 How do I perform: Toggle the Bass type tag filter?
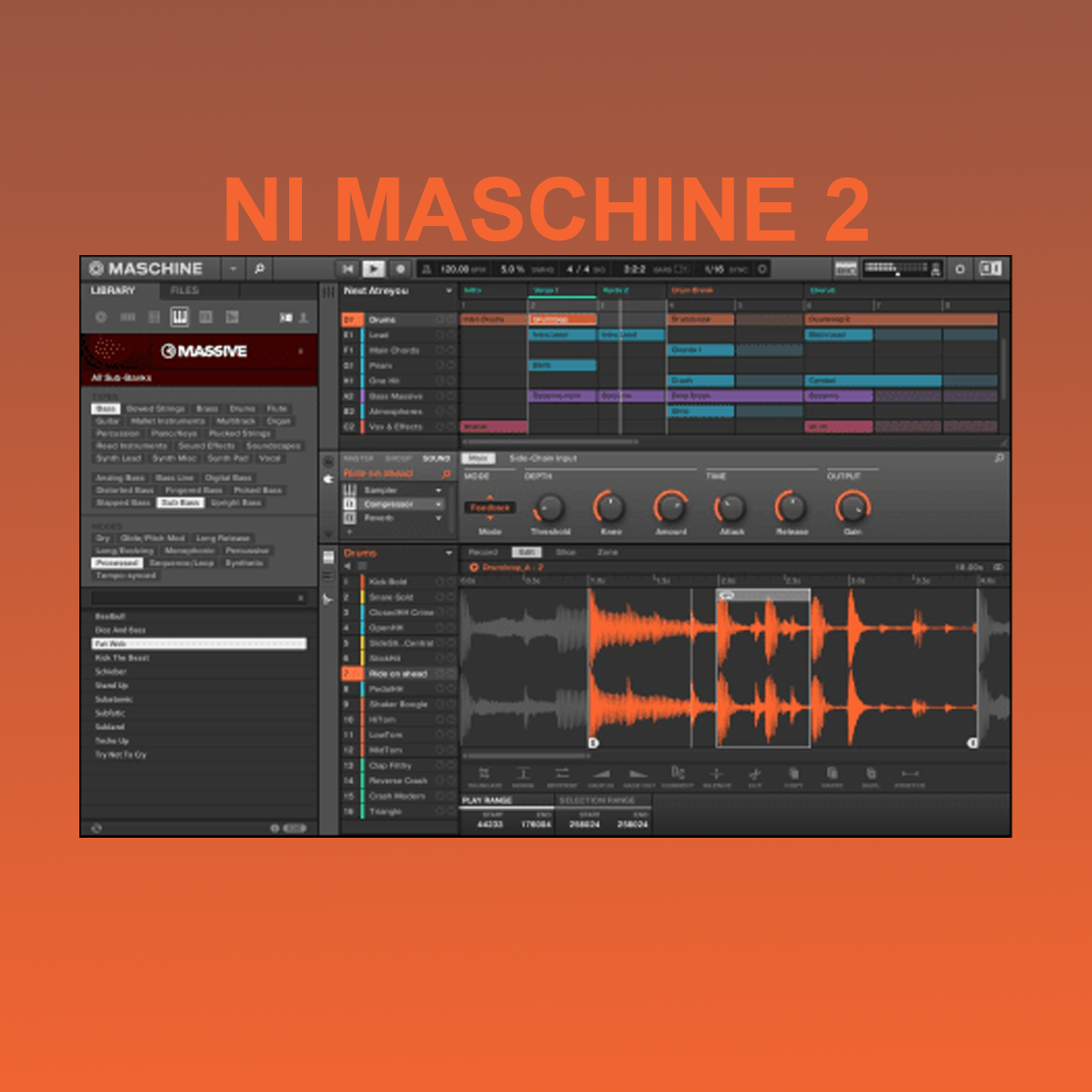pos(106,409)
